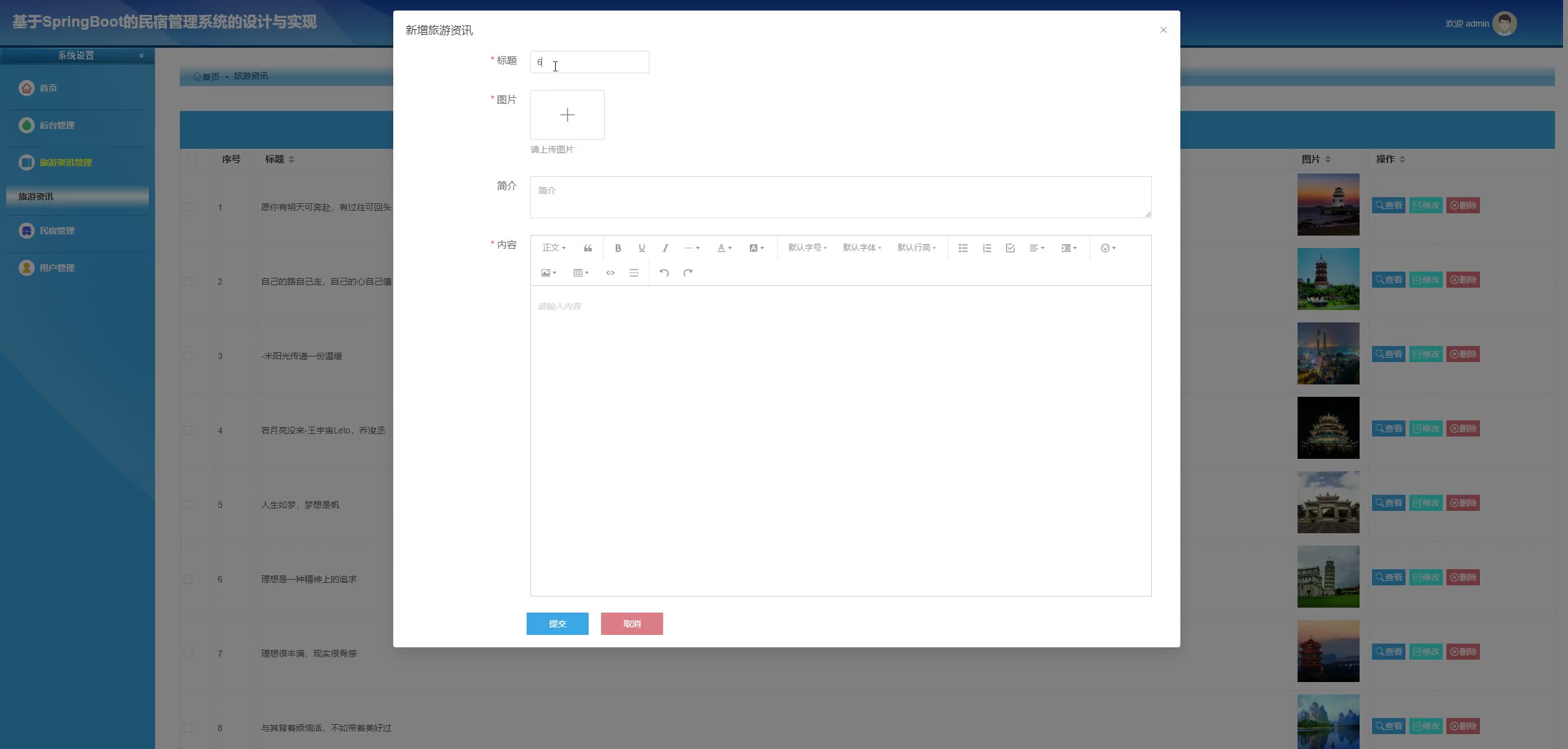Insert a numbered list
This screenshot has height=749, width=1568.
(987, 248)
